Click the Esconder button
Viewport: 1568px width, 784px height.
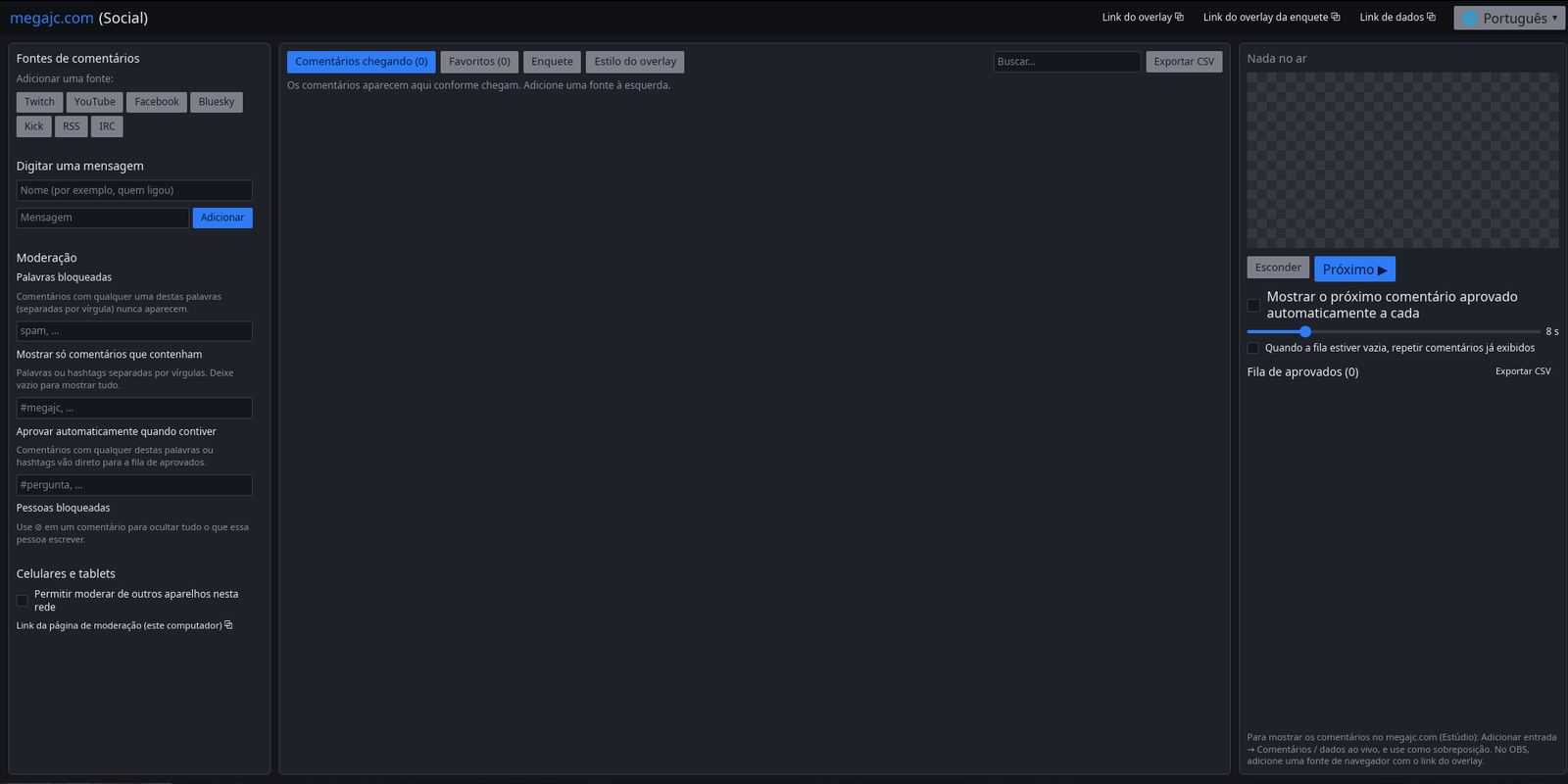click(1278, 268)
